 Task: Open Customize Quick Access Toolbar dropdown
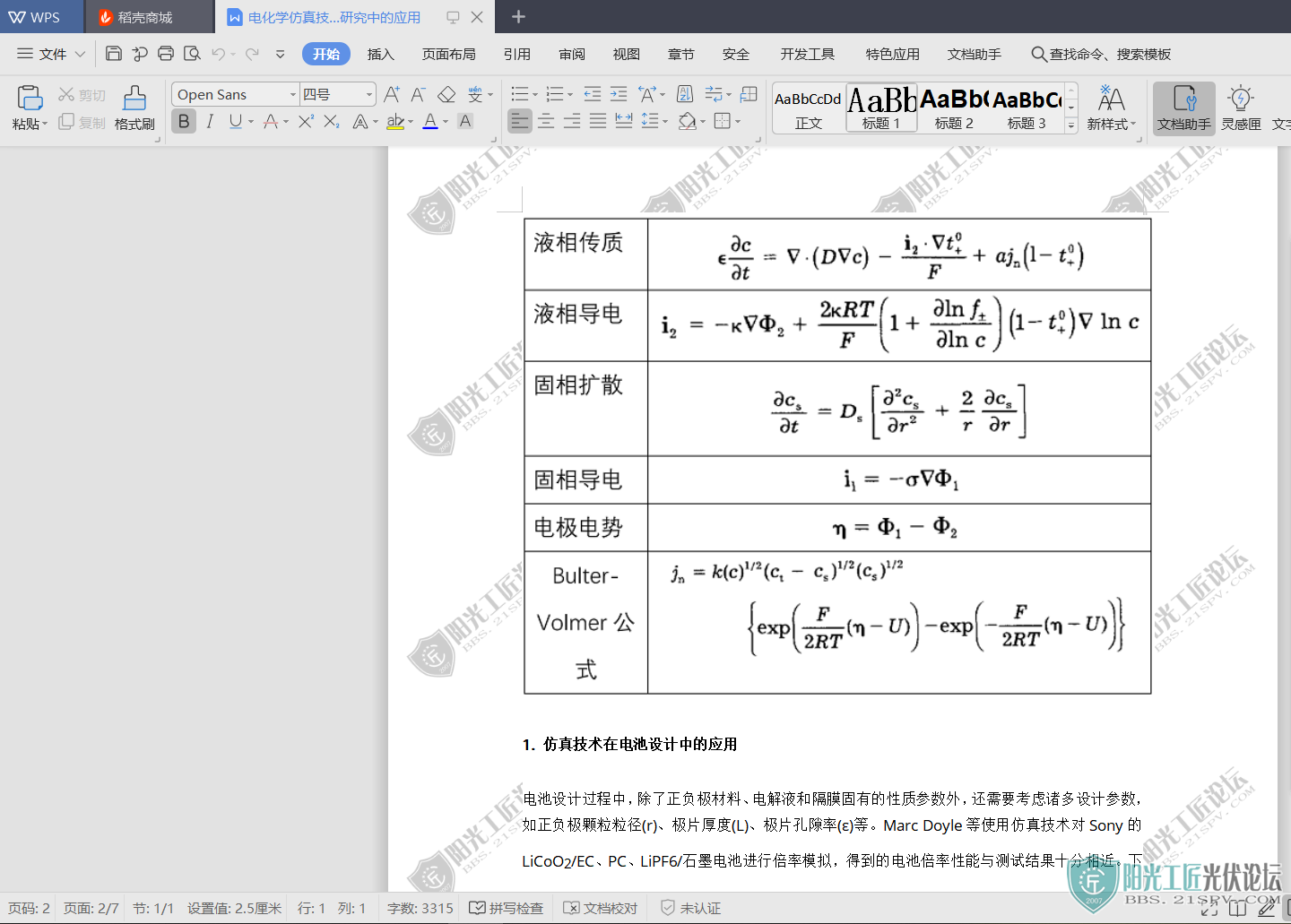[280, 54]
